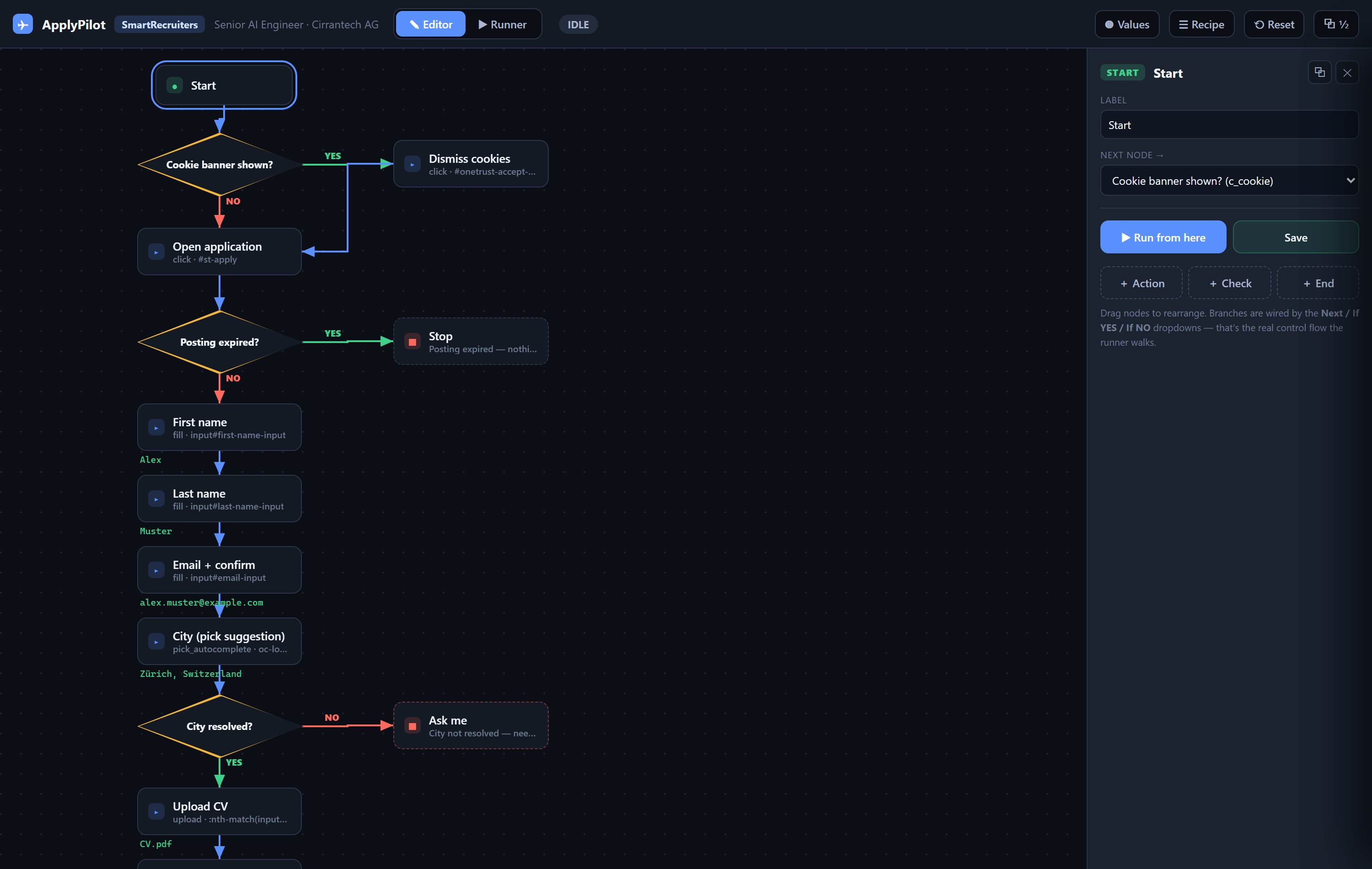This screenshot has width=1372, height=869.
Task: Open the Next Node dropdown
Action: point(1230,181)
